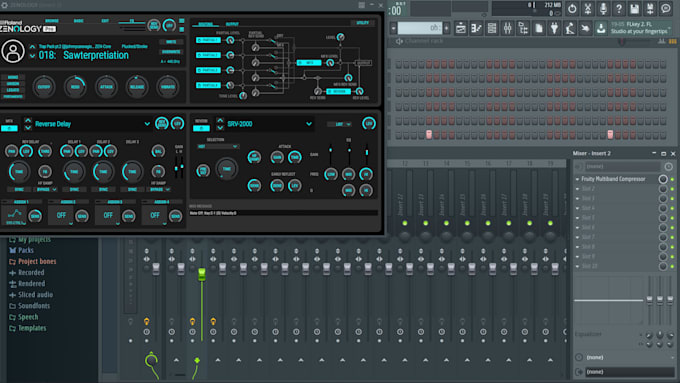680x383 pixels.
Task: Click the CUTOFF knob in Zenology
Action: [44, 87]
